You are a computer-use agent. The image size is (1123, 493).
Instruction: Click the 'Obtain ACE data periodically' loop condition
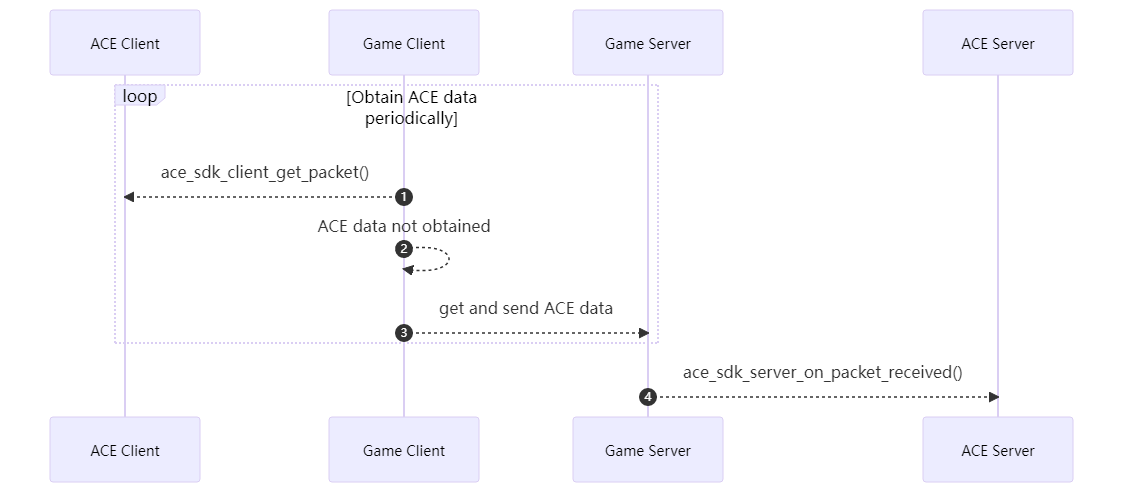tap(411, 108)
